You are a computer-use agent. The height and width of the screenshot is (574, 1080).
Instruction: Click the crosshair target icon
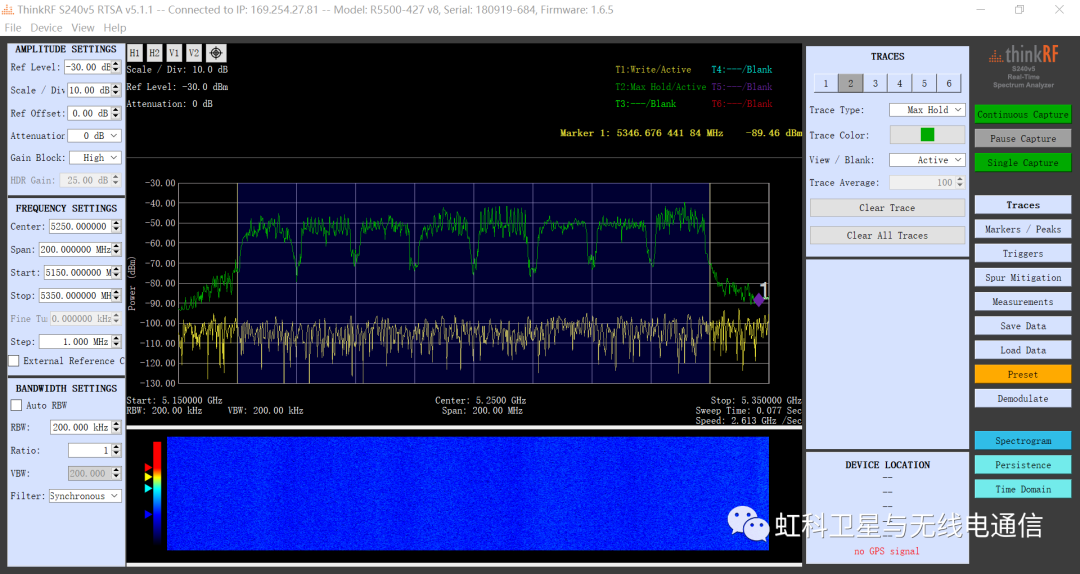click(216, 53)
